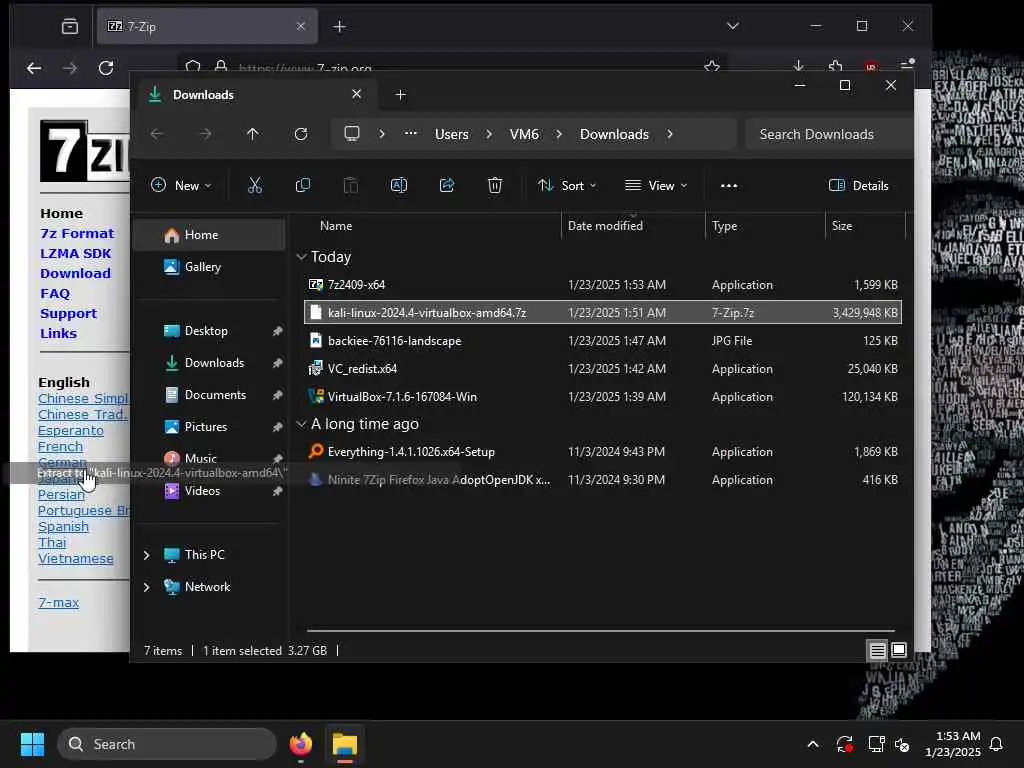
Task: Expand This PC in the navigation pane
Action: point(146,554)
